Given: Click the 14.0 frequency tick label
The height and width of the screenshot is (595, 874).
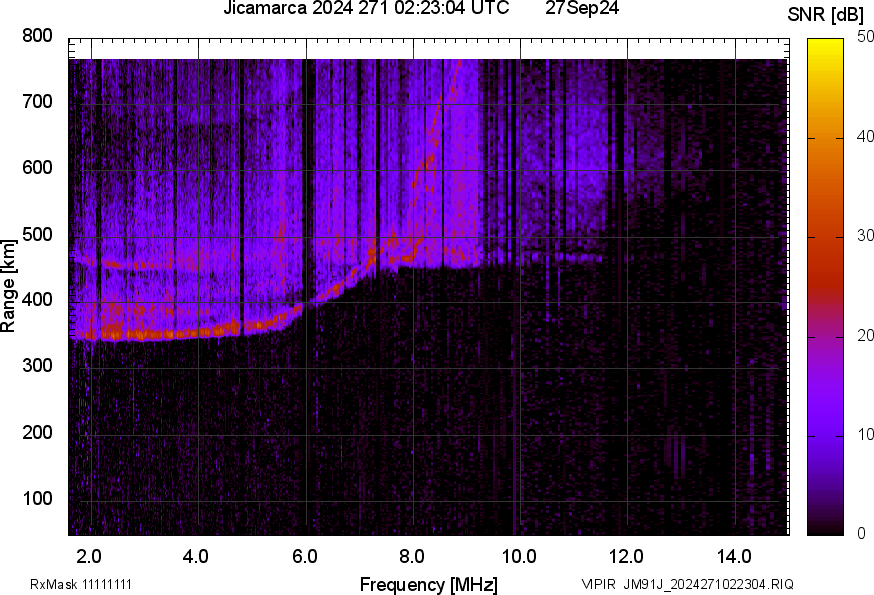Looking at the screenshot, I should coord(734,555).
